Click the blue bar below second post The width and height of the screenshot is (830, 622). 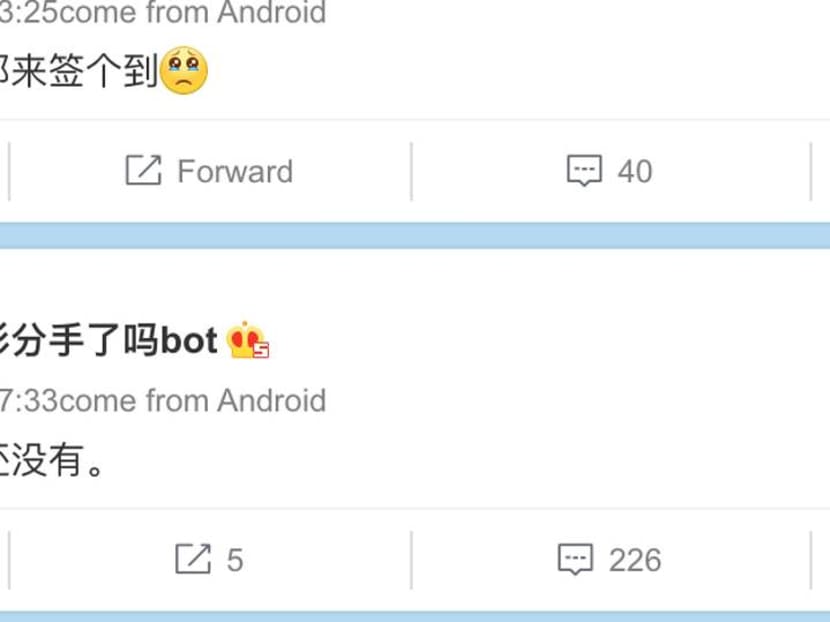[x=415, y=617]
